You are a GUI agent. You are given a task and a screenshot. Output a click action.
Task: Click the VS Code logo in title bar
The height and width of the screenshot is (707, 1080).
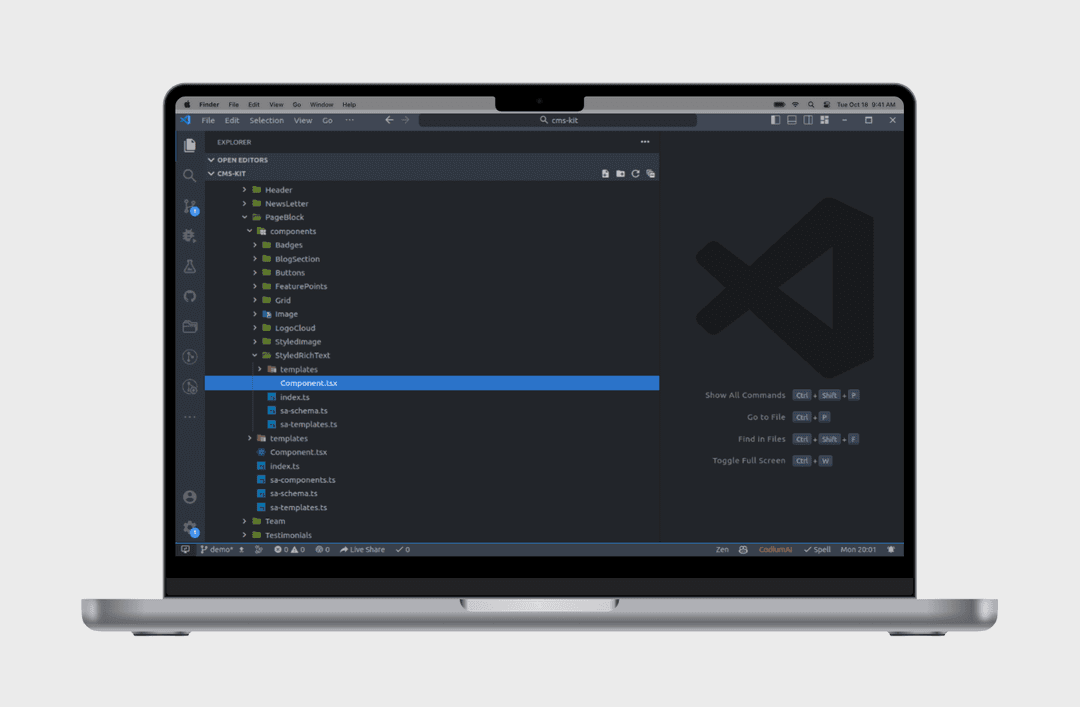click(x=186, y=120)
